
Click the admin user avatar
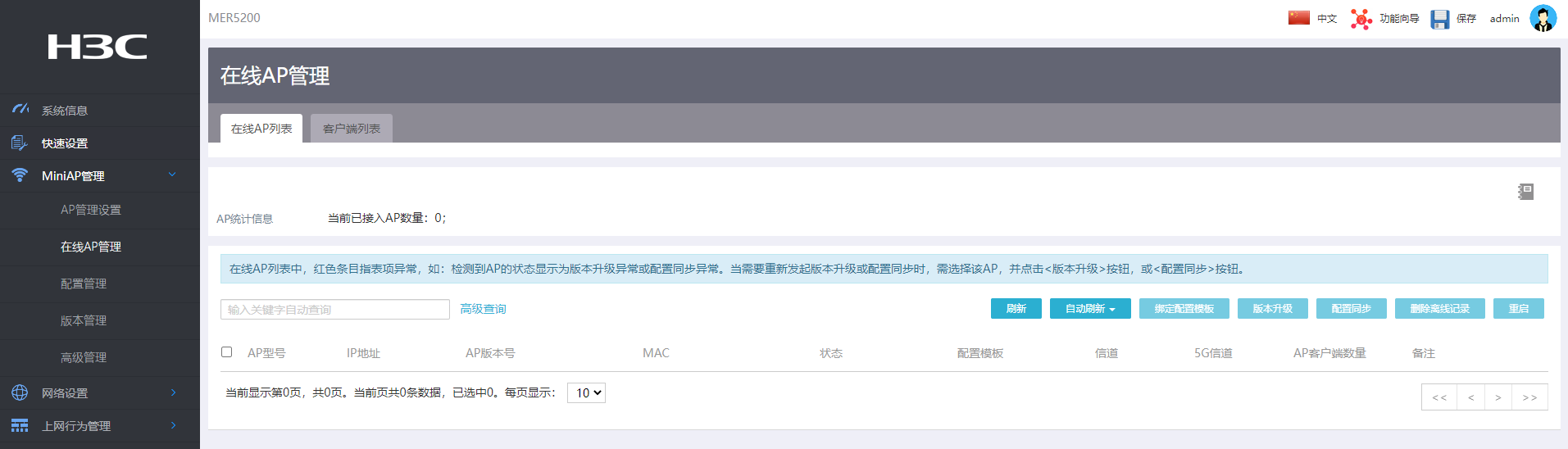[1543, 18]
